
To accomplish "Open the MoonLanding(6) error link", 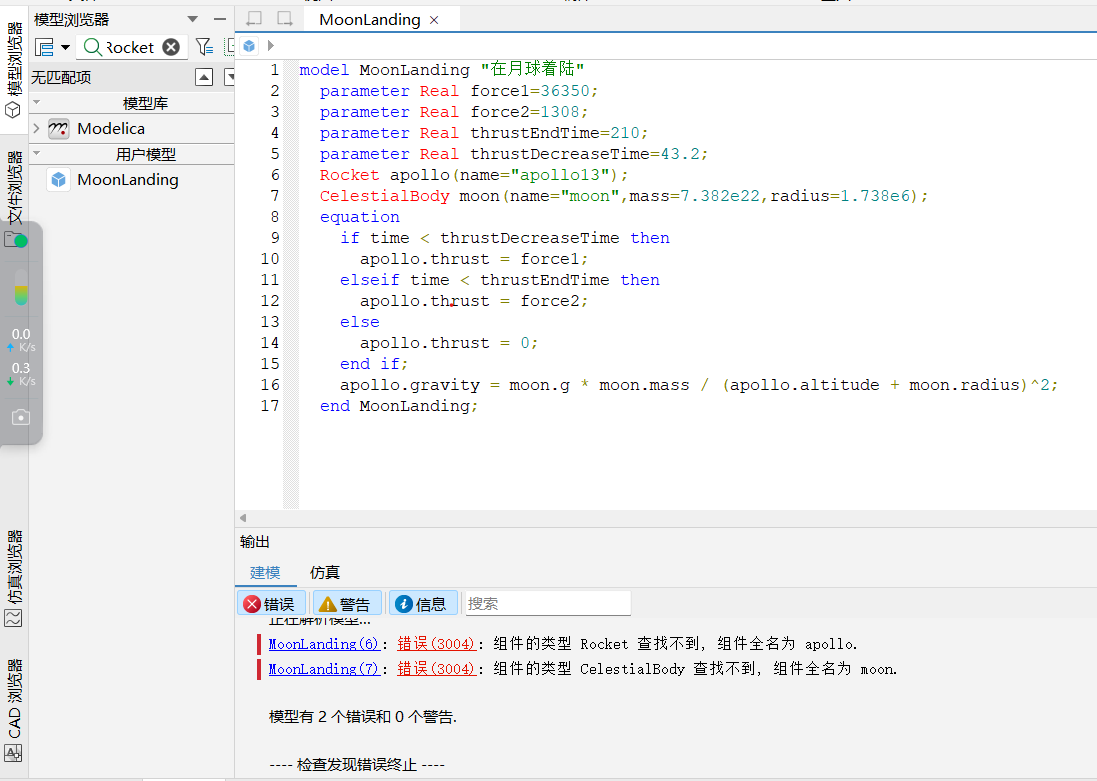I will coord(324,644).
